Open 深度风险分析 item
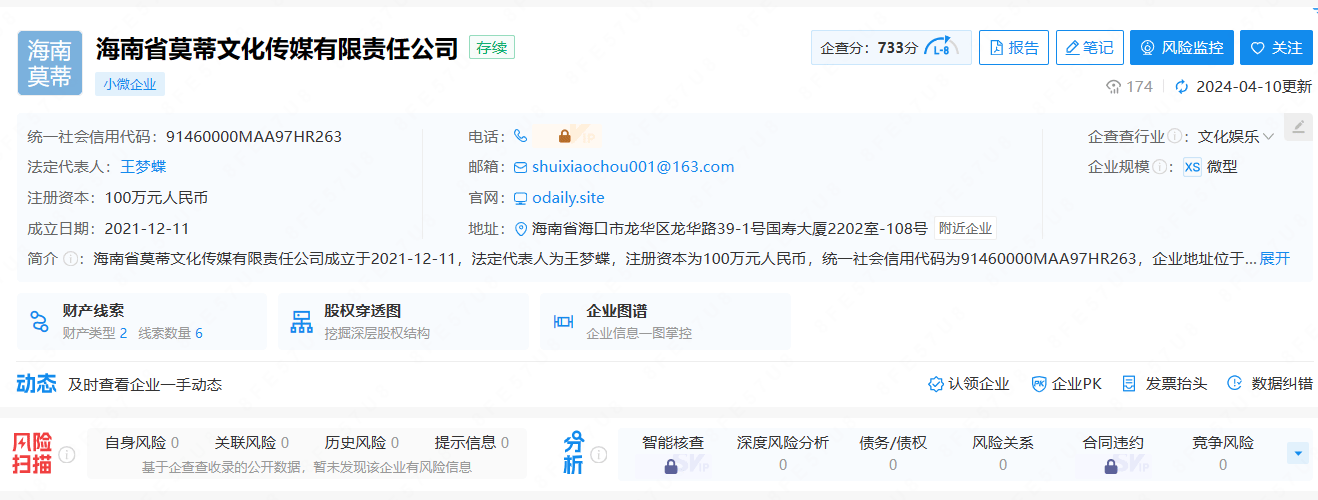Screen dimensions: 1318x500 tap(783, 453)
